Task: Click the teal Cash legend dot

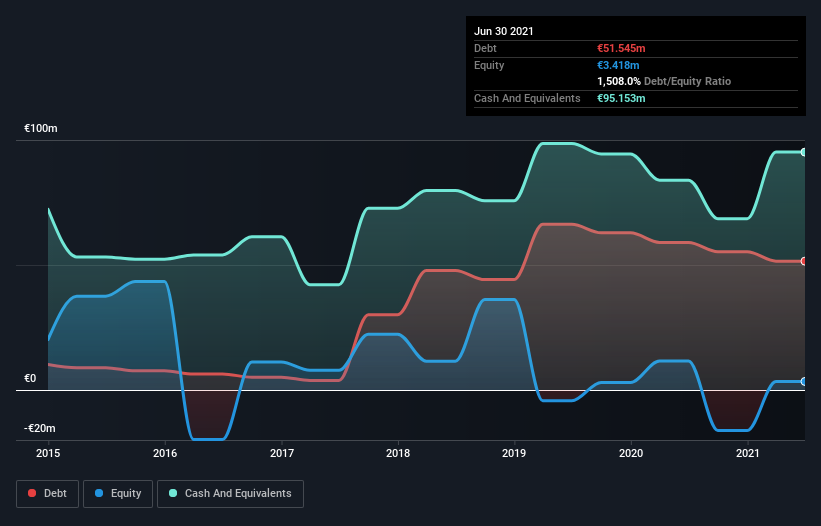Action: click(173, 493)
